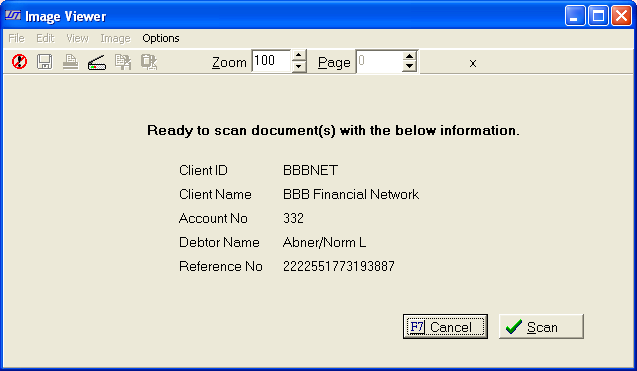
Task: Click the Image Viewer title bar app icon
Action: pyautogui.click(x=13, y=16)
